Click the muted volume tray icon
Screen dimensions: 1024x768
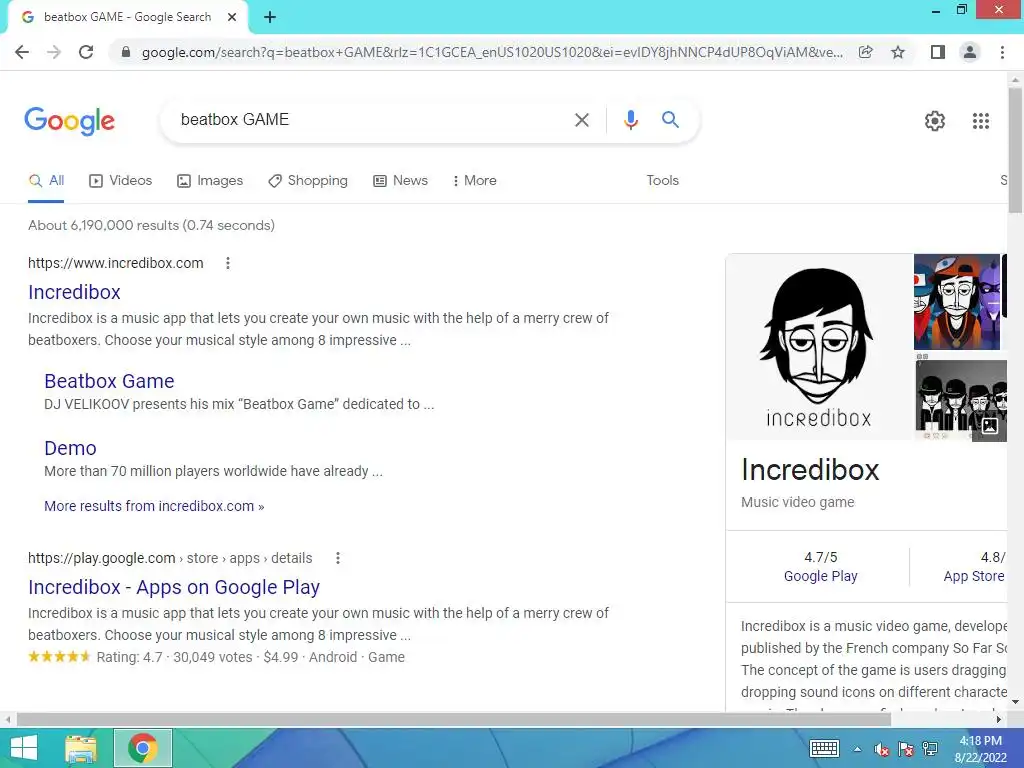882,749
